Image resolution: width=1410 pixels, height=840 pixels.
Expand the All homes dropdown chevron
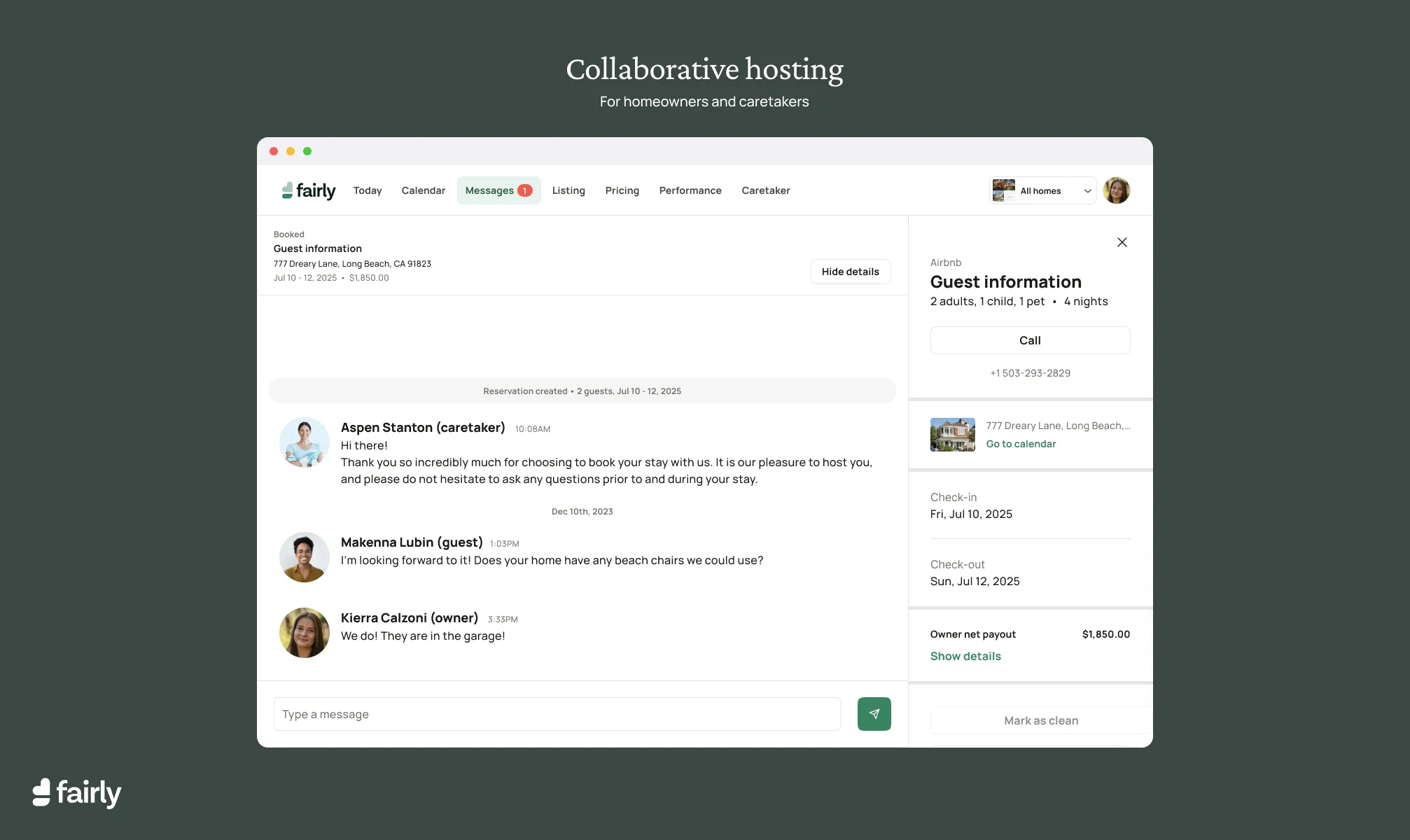[1087, 191]
